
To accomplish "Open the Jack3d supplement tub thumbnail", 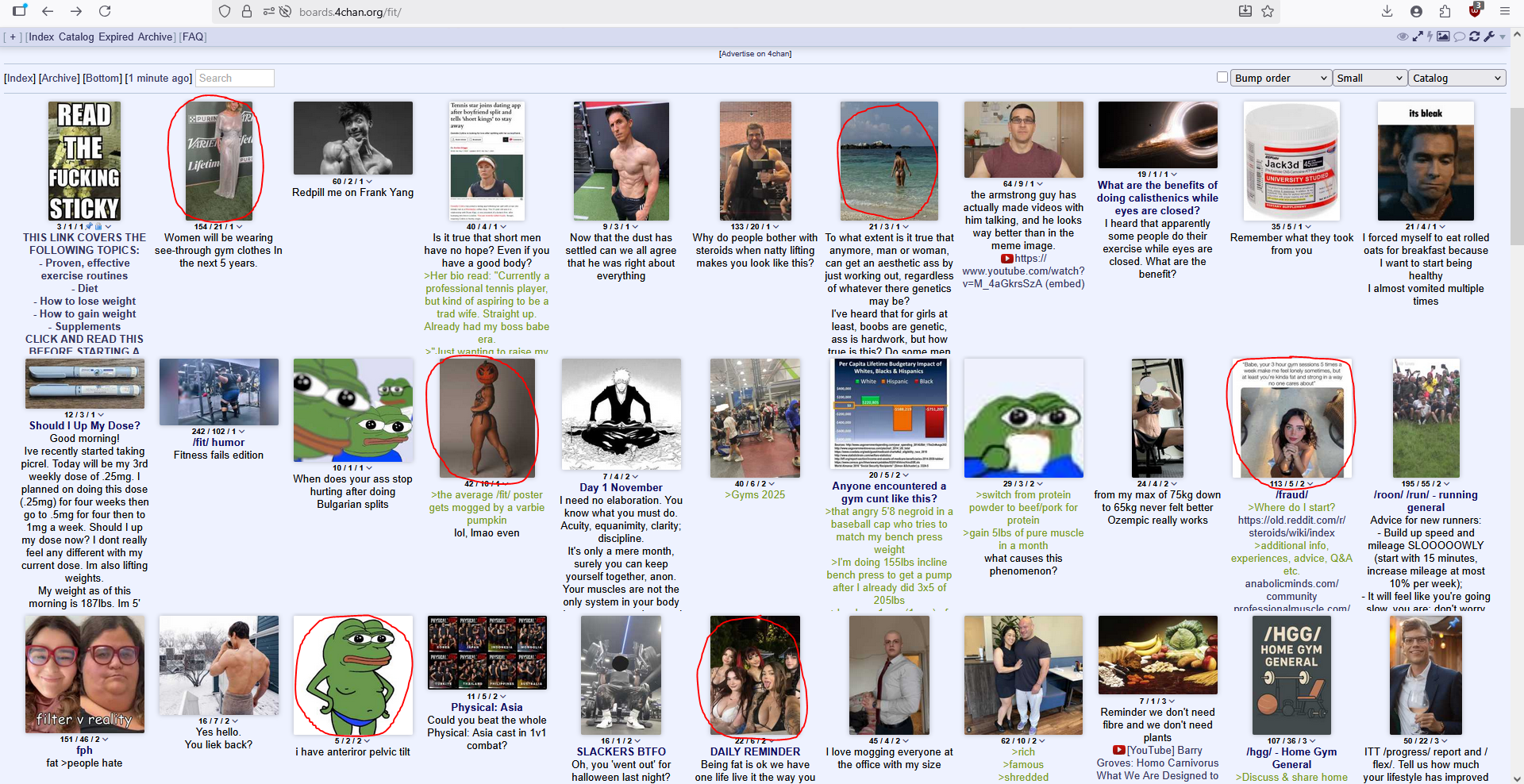I will (1291, 160).
